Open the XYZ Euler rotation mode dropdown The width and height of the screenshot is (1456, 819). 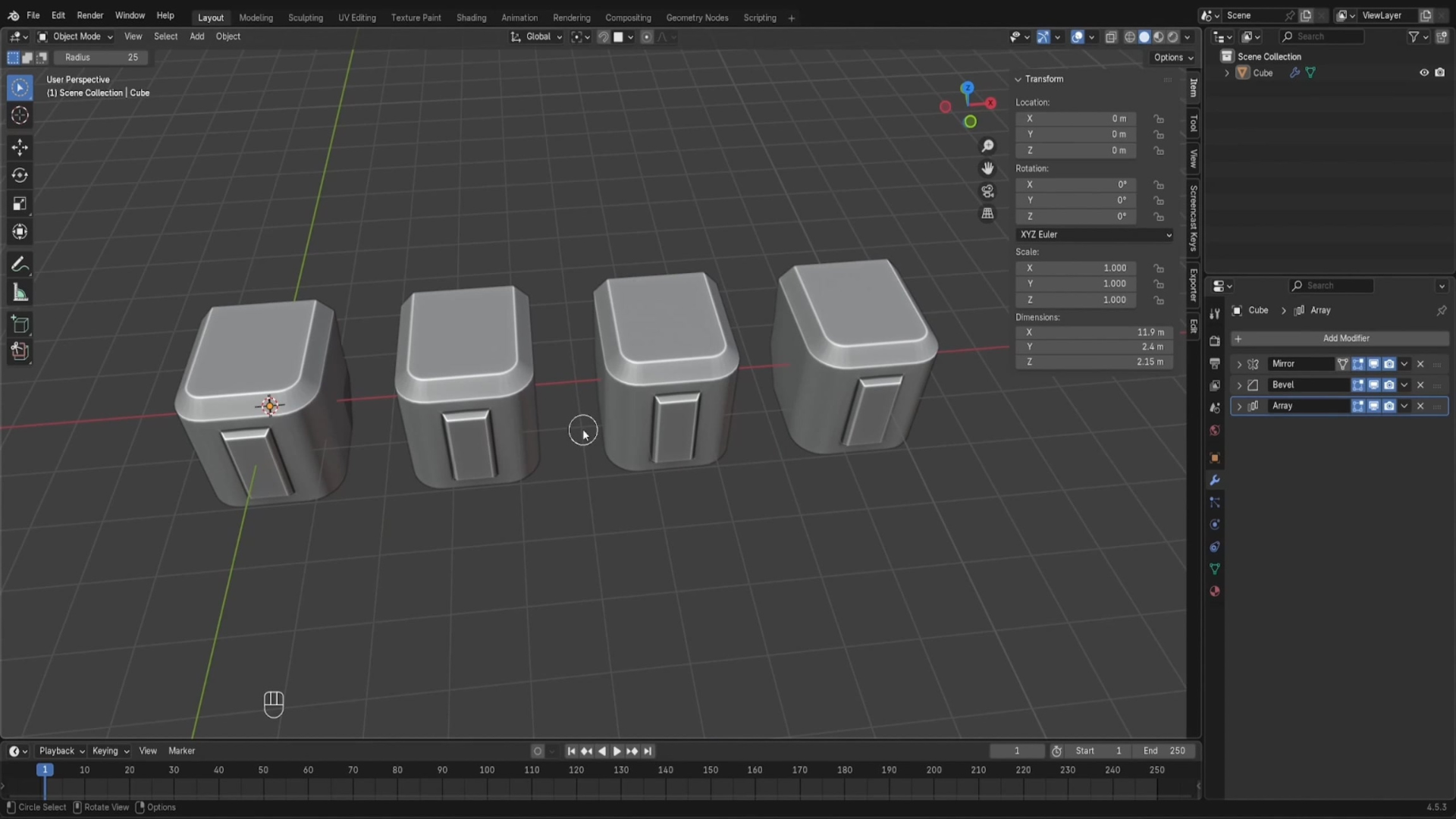[x=1094, y=235]
